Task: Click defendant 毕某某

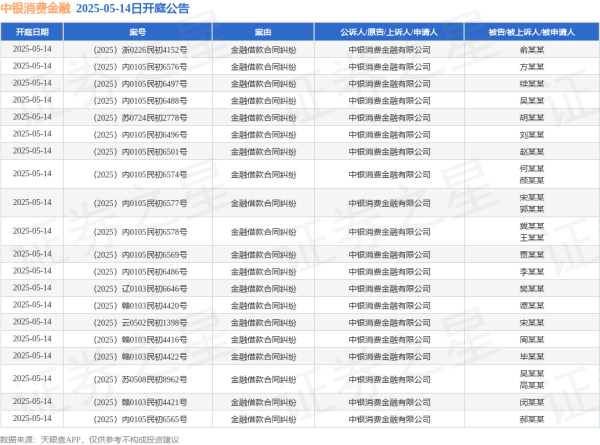Action: pos(532,357)
